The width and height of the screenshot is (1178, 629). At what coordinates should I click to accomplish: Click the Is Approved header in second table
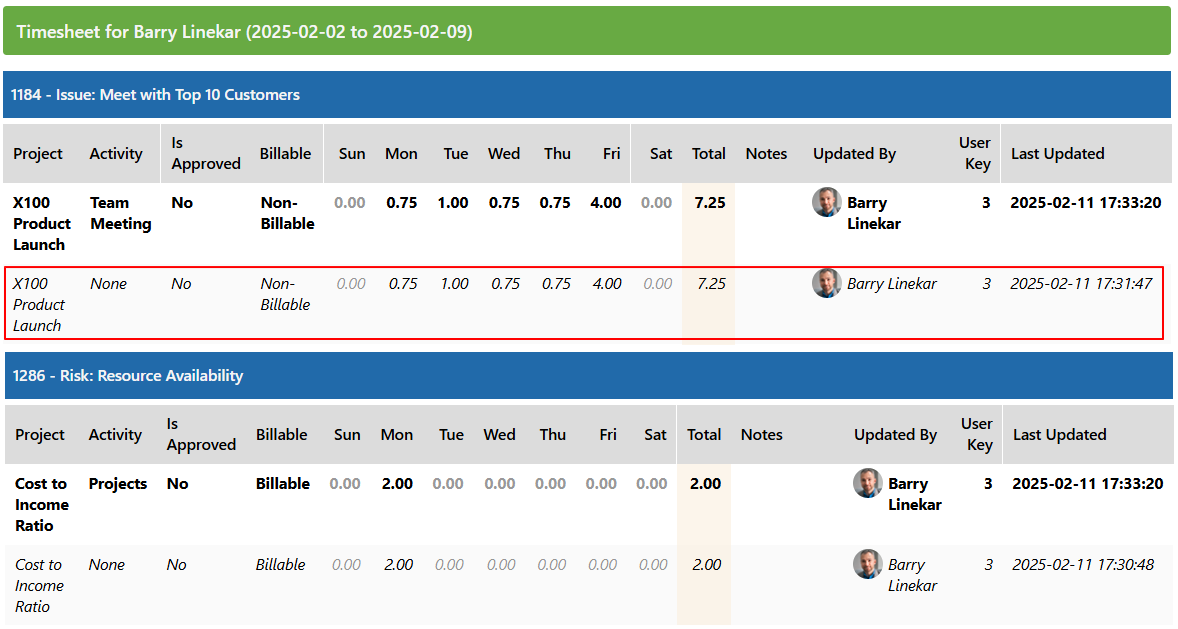[201, 435]
